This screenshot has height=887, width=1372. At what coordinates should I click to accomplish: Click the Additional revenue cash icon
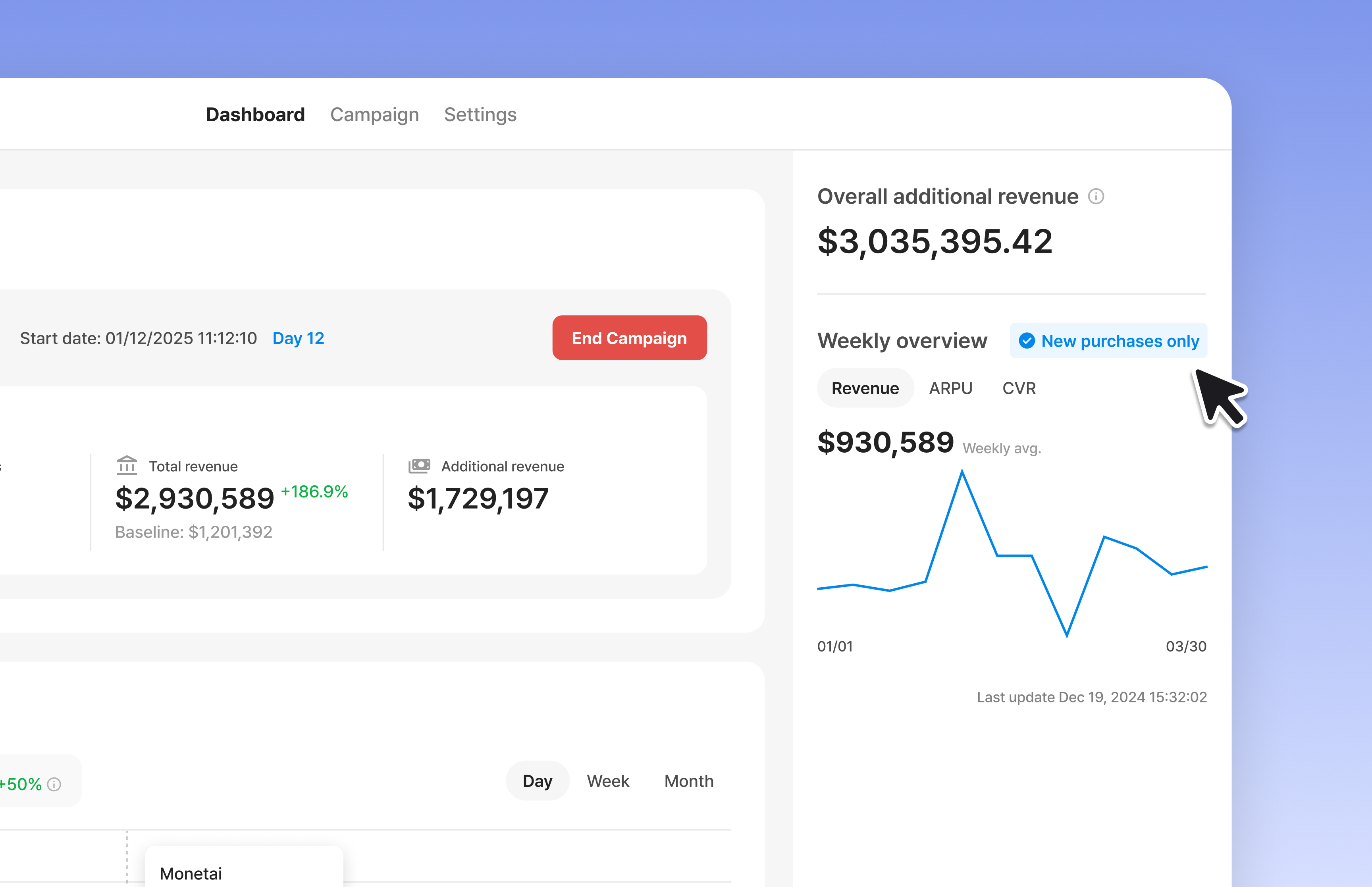[419, 465]
